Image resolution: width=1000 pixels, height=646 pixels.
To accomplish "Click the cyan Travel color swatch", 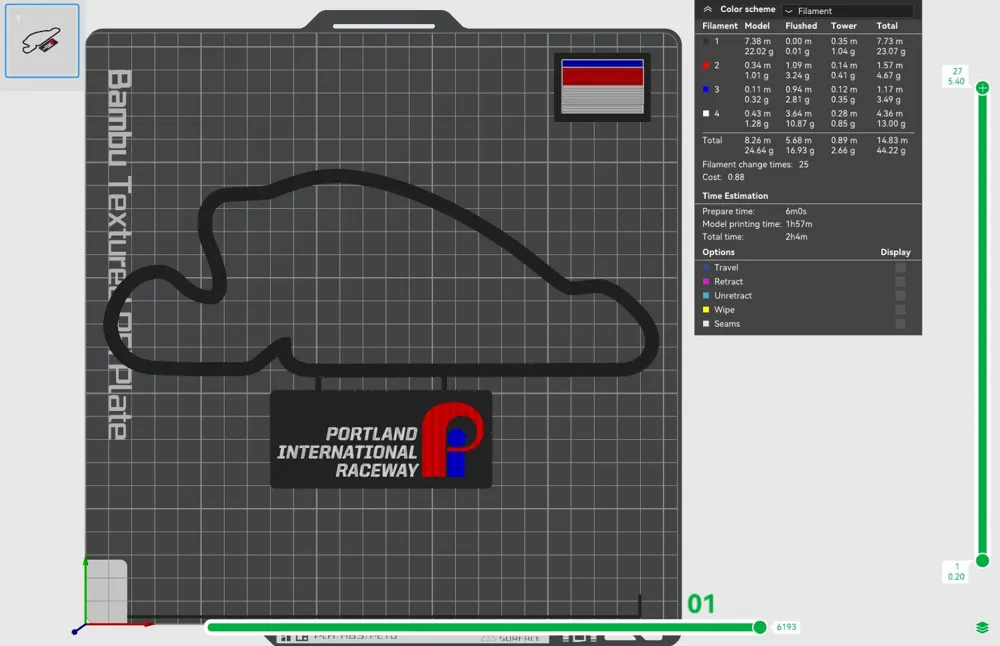I will coord(707,267).
